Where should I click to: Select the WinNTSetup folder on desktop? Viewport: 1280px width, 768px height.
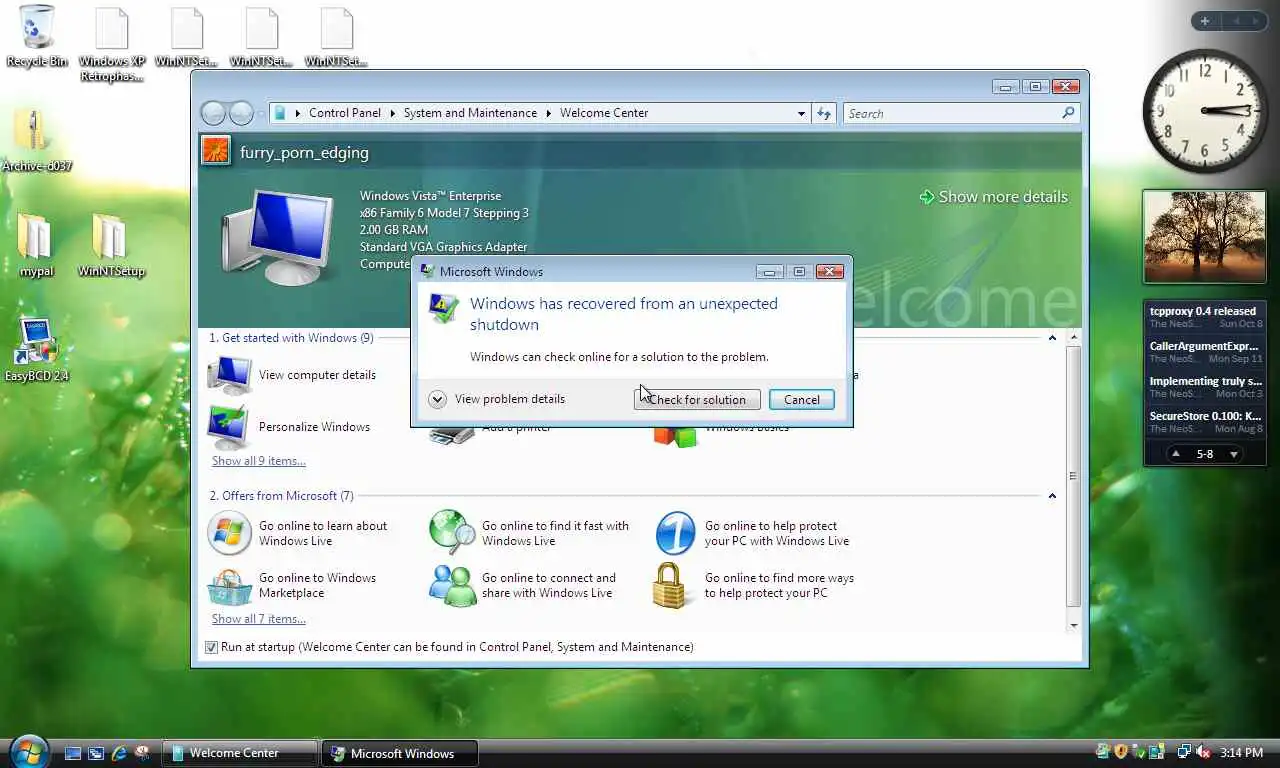pos(111,244)
